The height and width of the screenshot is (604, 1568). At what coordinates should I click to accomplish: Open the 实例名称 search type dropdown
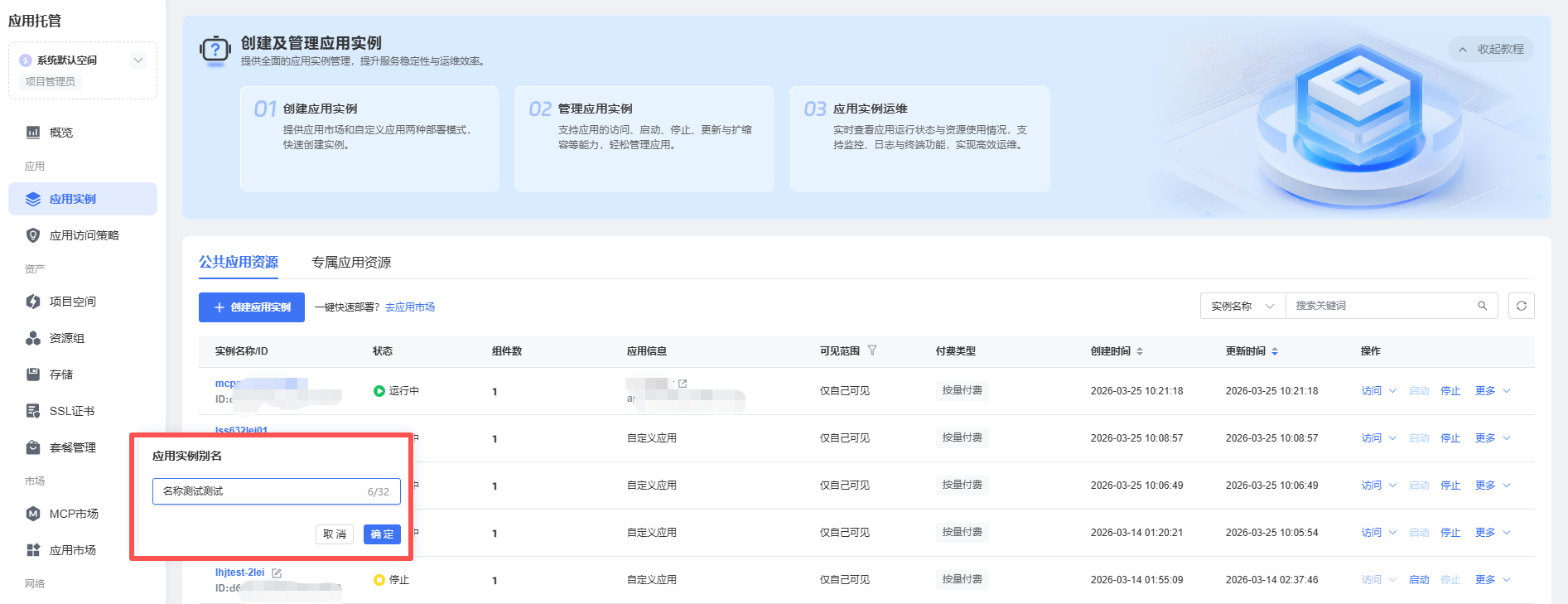pyautogui.click(x=1242, y=306)
